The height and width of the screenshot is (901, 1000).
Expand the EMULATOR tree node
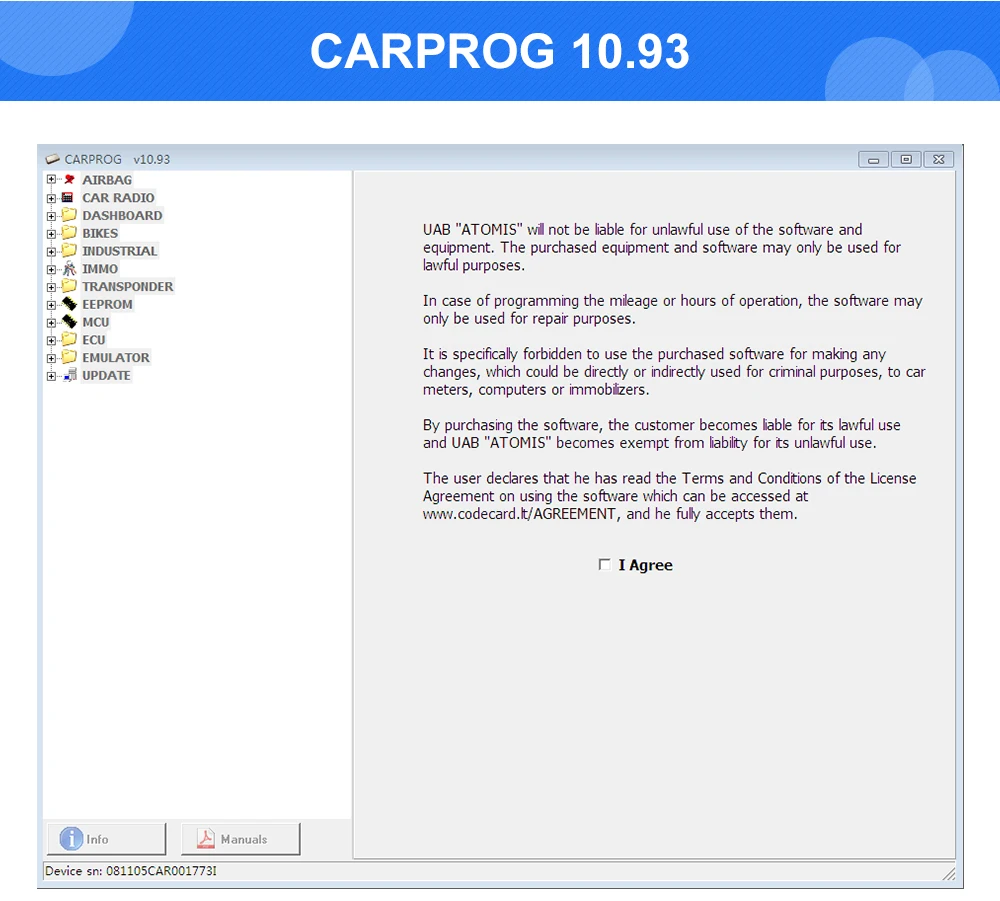tap(51, 358)
